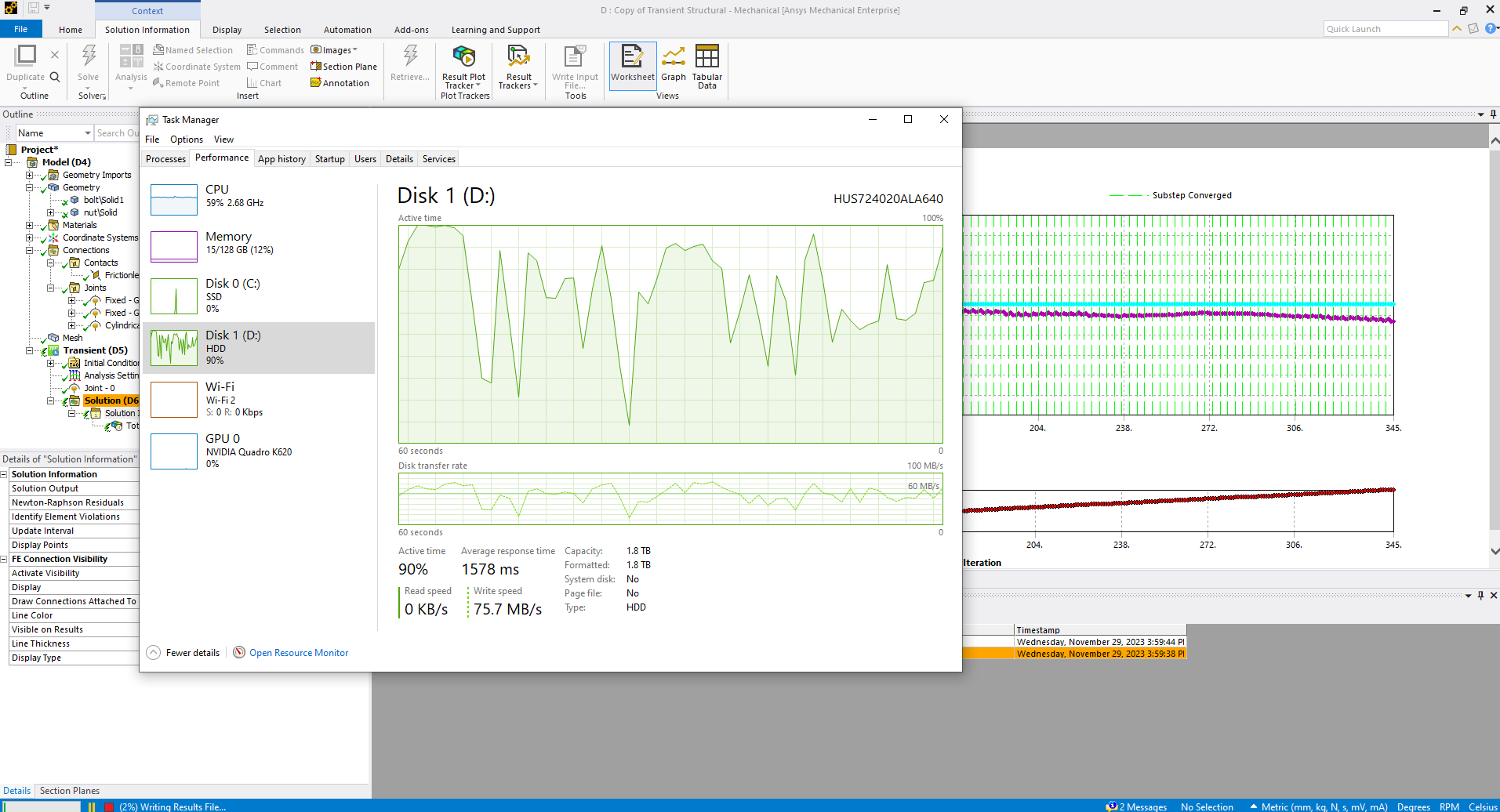Click Fewer details in Task Manager
The image size is (1500, 812).
coord(183,653)
